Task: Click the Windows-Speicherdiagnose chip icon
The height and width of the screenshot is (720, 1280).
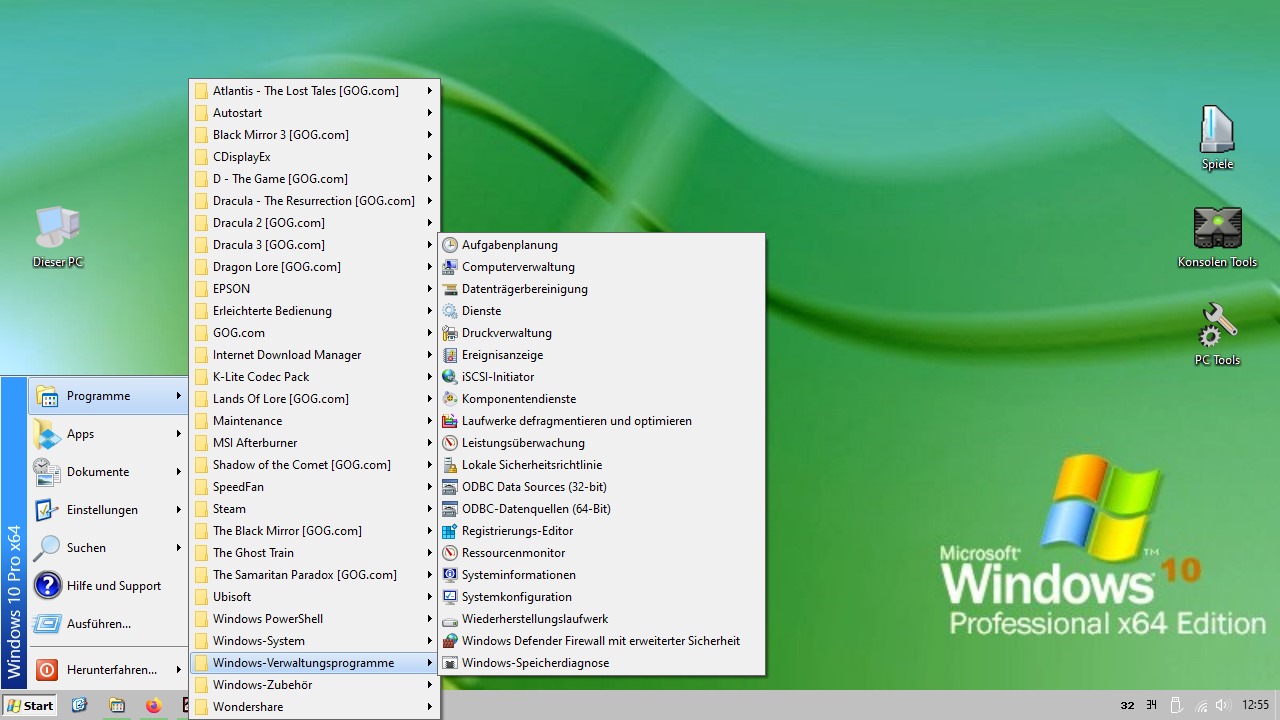Action: point(450,663)
